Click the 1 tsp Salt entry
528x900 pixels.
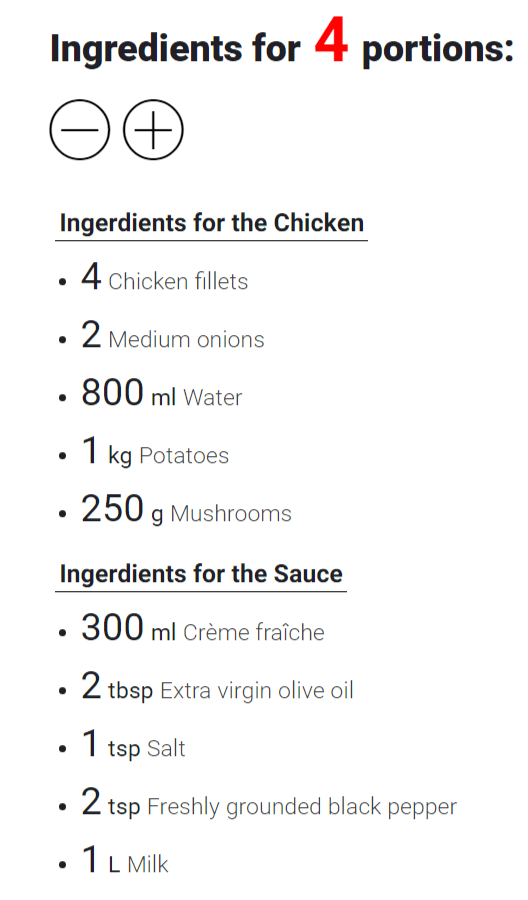pyautogui.click(x=133, y=745)
